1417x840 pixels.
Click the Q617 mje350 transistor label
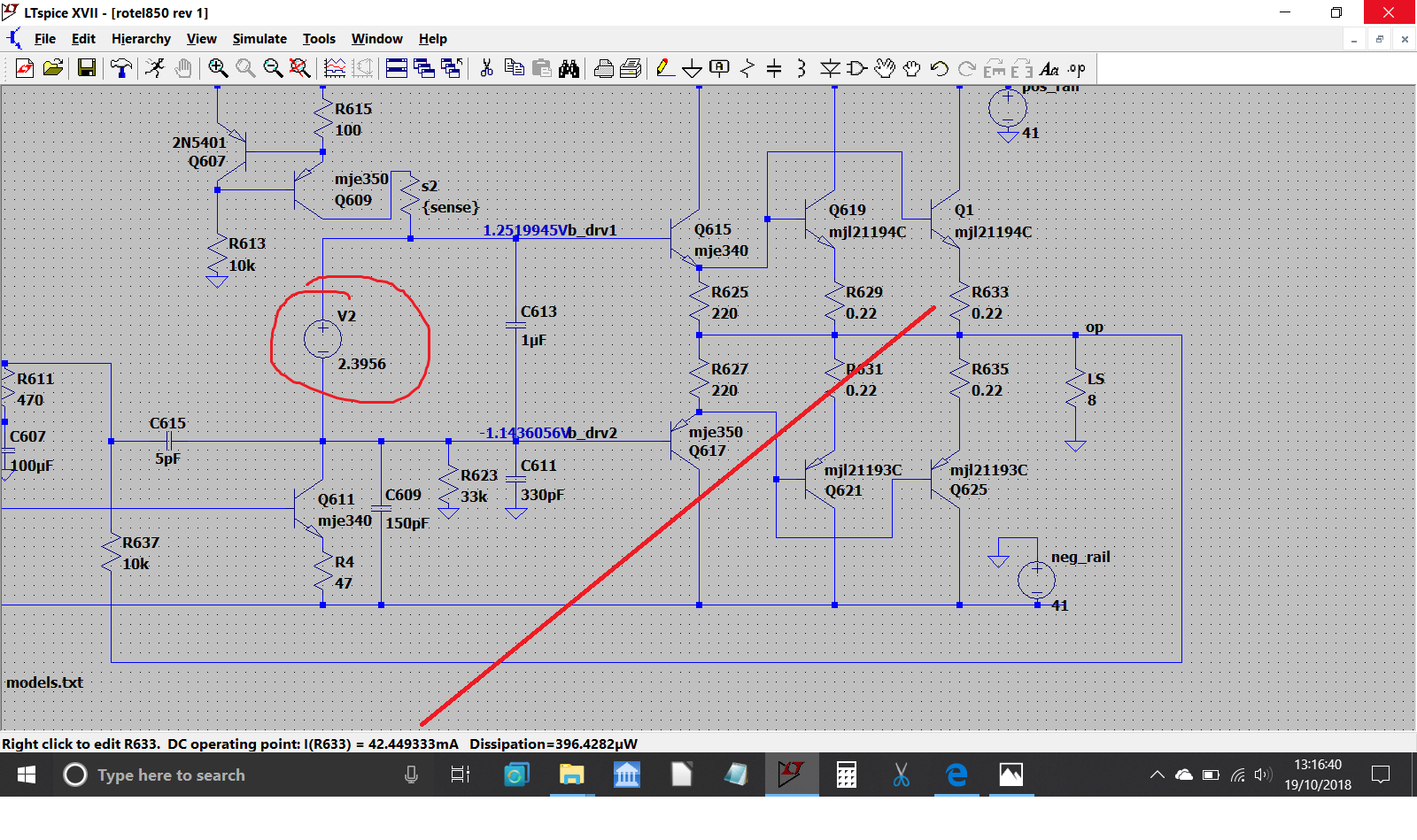coord(716,441)
